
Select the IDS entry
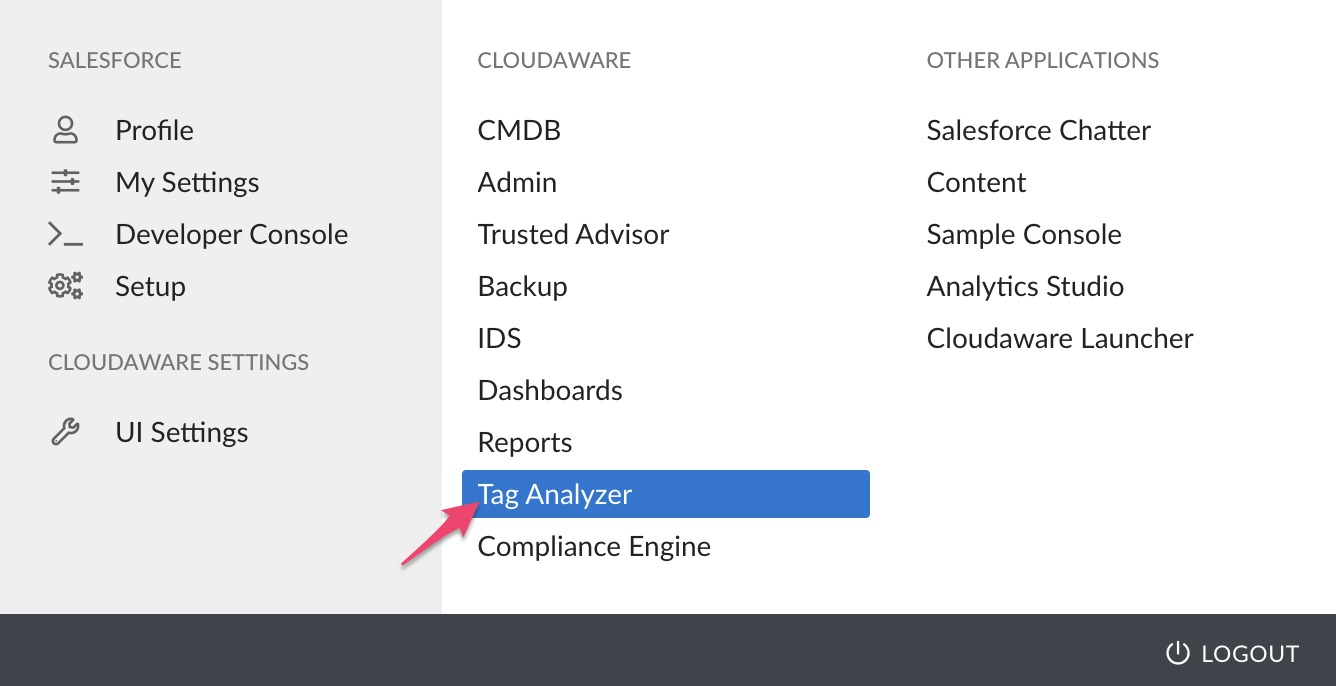pos(499,338)
